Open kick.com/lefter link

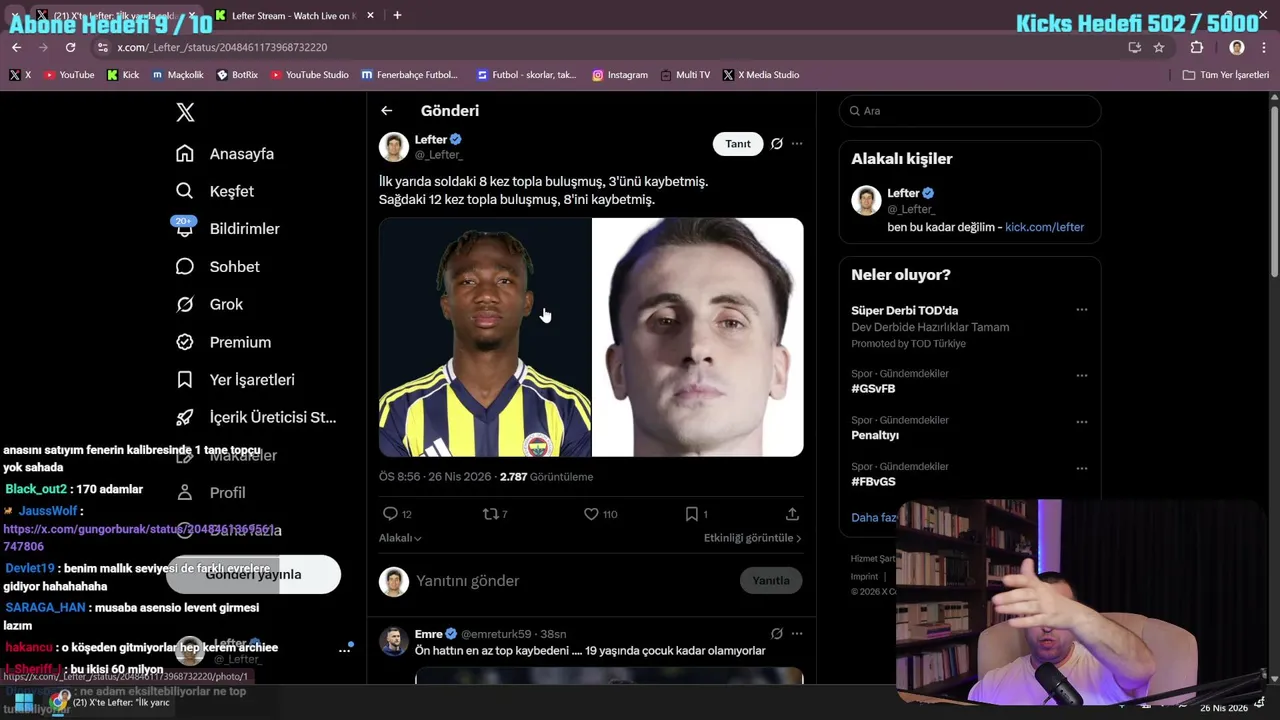(x=1044, y=227)
